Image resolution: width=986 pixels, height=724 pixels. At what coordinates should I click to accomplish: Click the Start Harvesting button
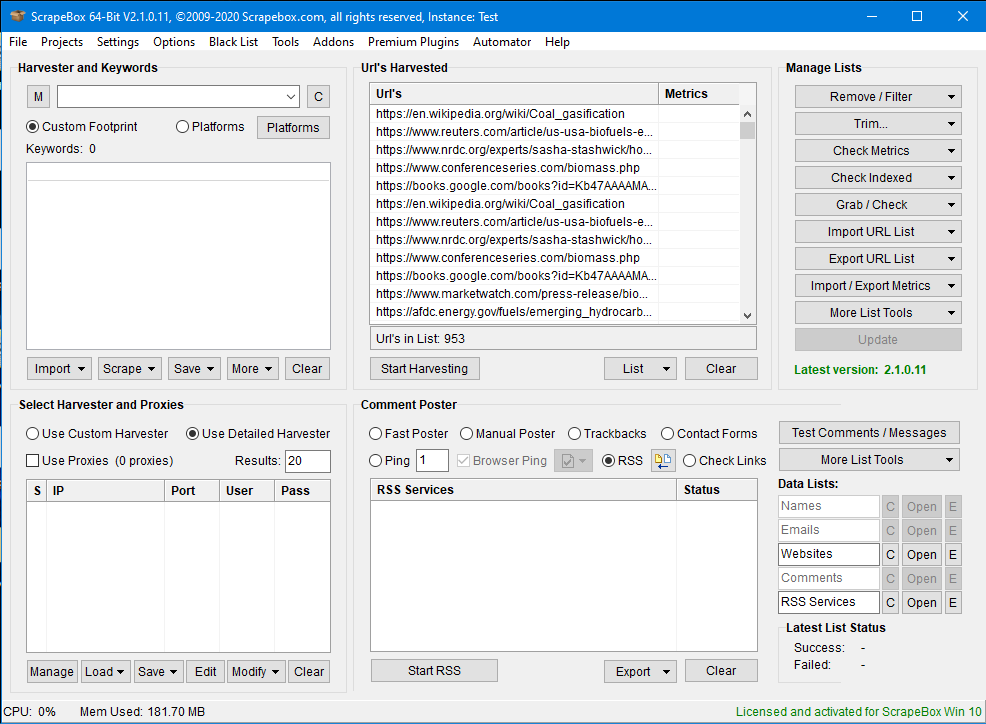(424, 369)
